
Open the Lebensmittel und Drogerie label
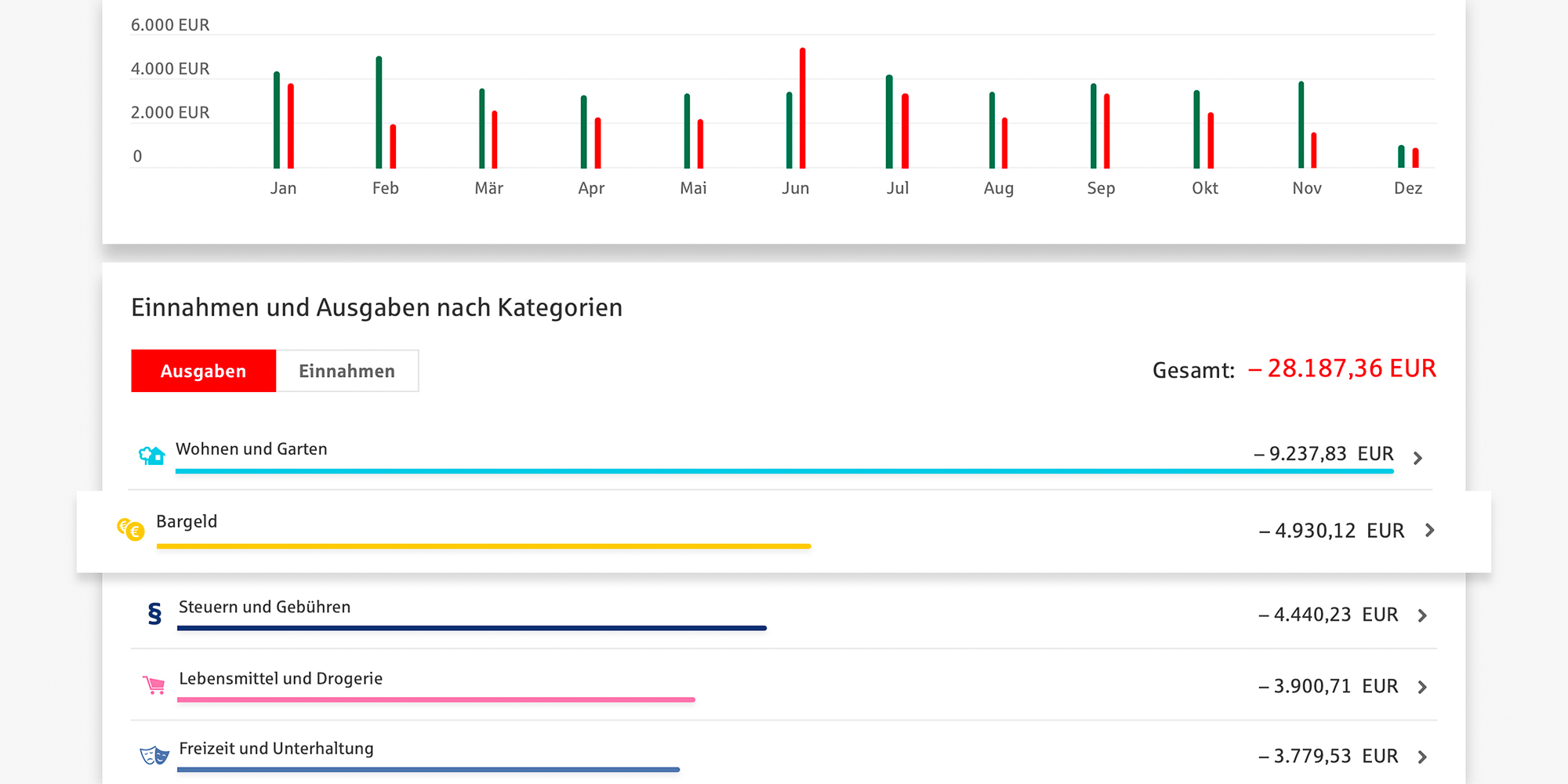[281, 679]
